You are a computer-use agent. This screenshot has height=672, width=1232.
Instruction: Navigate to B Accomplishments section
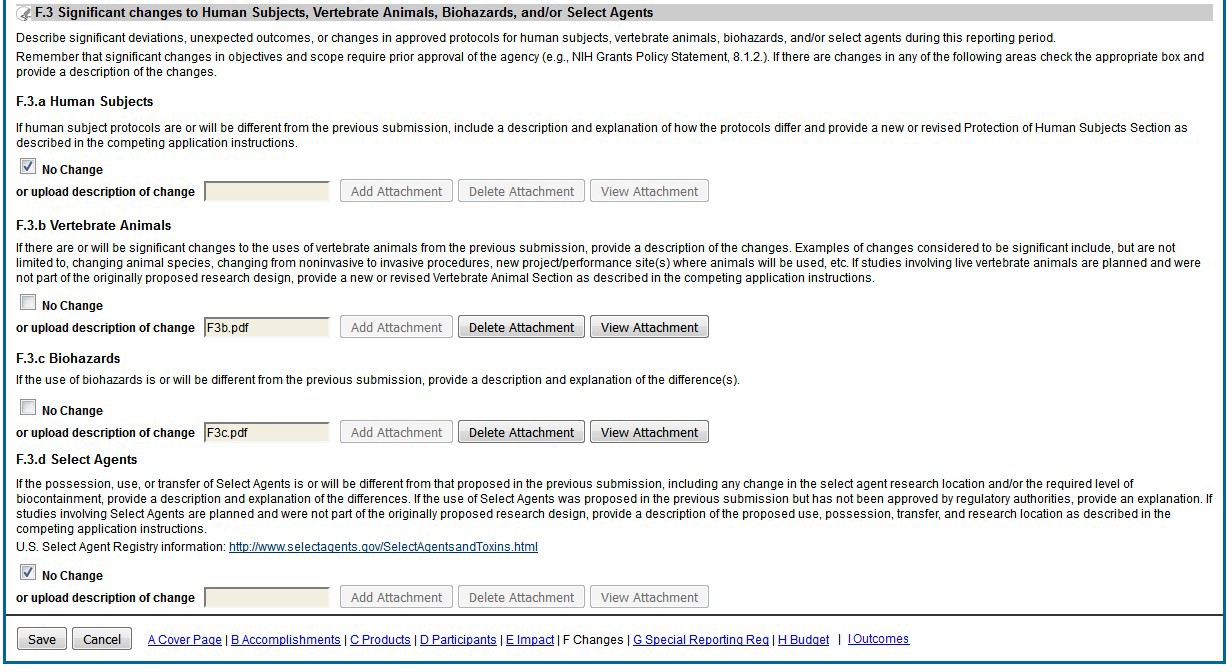click(x=286, y=640)
